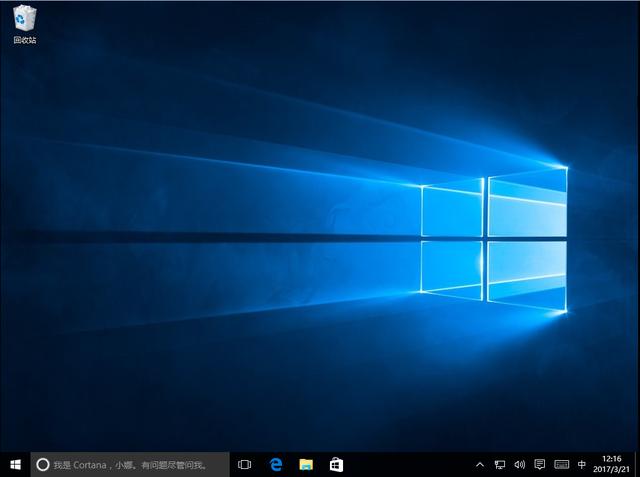This screenshot has width=640, height=477.
Task: Open calendar via the 2017/3/21 date
Action: (x=613, y=470)
